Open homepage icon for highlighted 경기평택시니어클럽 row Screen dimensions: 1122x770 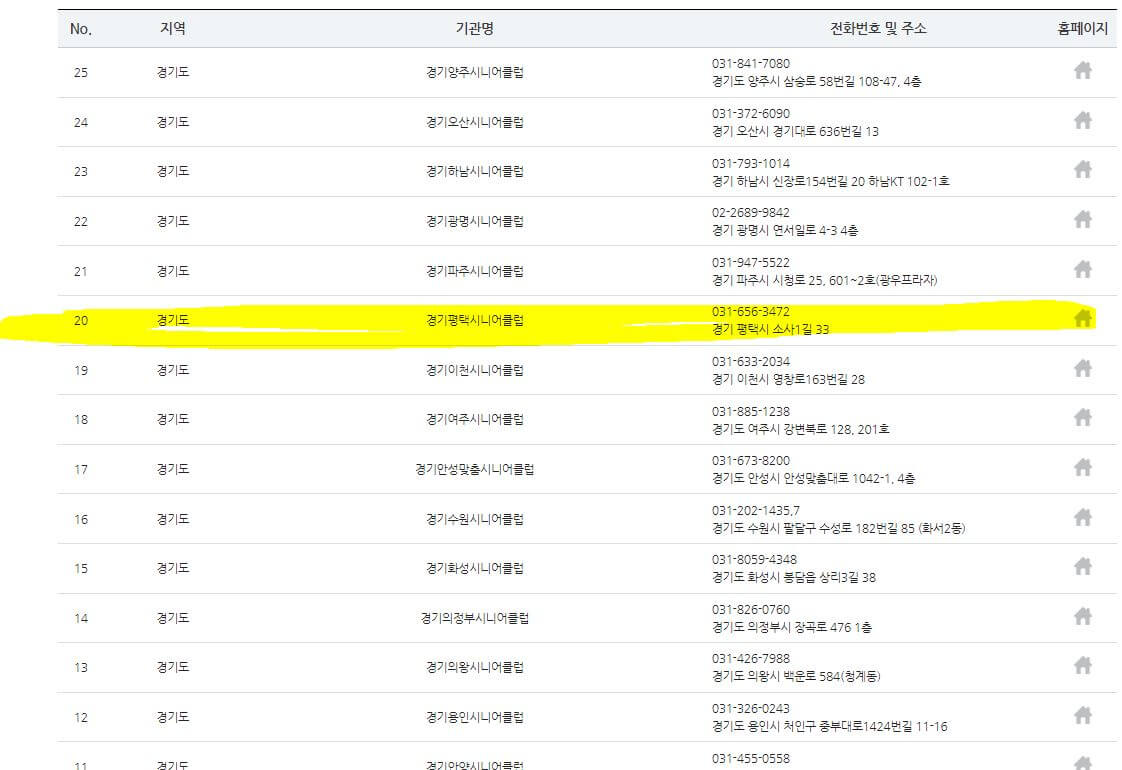(x=1083, y=320)
